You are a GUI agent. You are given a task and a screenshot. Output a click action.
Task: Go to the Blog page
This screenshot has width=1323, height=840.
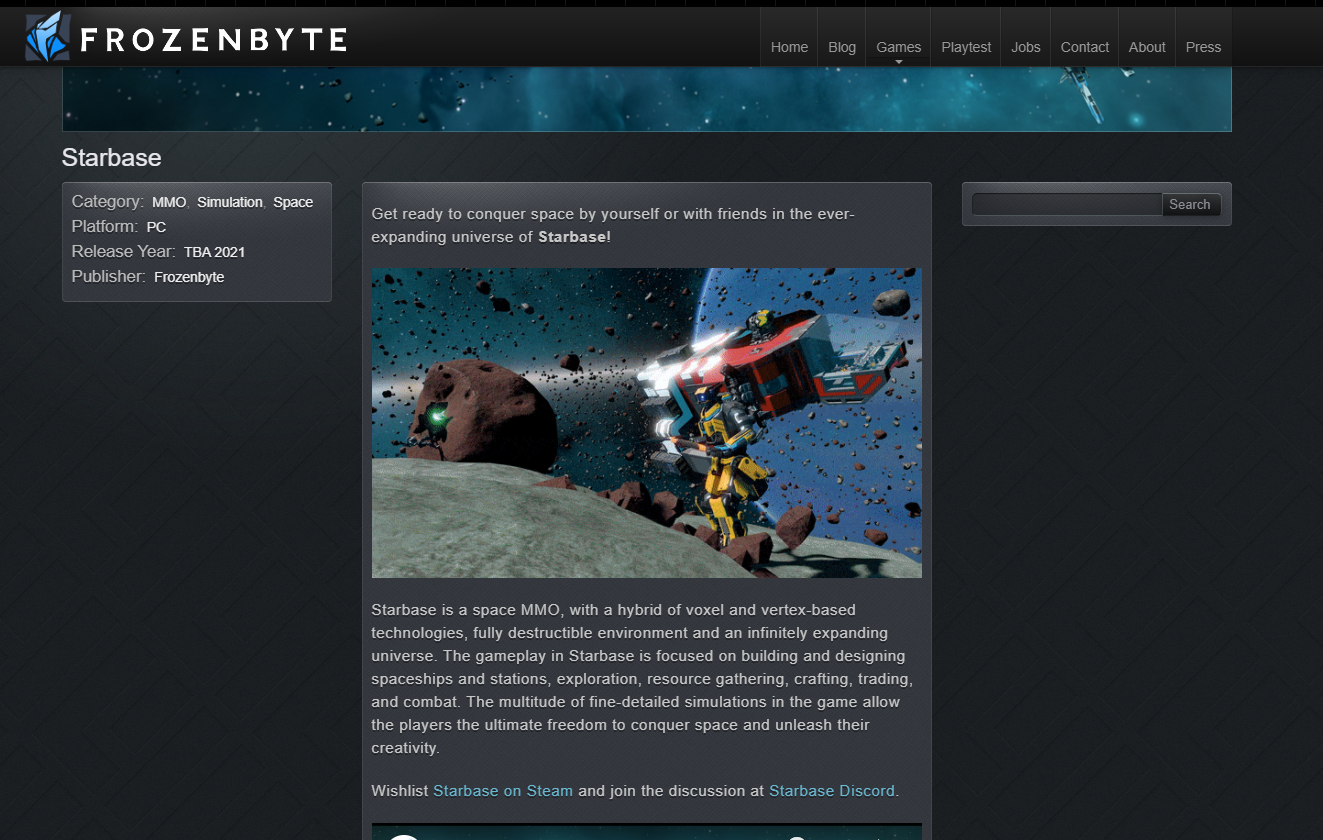(x=842, y=47)
